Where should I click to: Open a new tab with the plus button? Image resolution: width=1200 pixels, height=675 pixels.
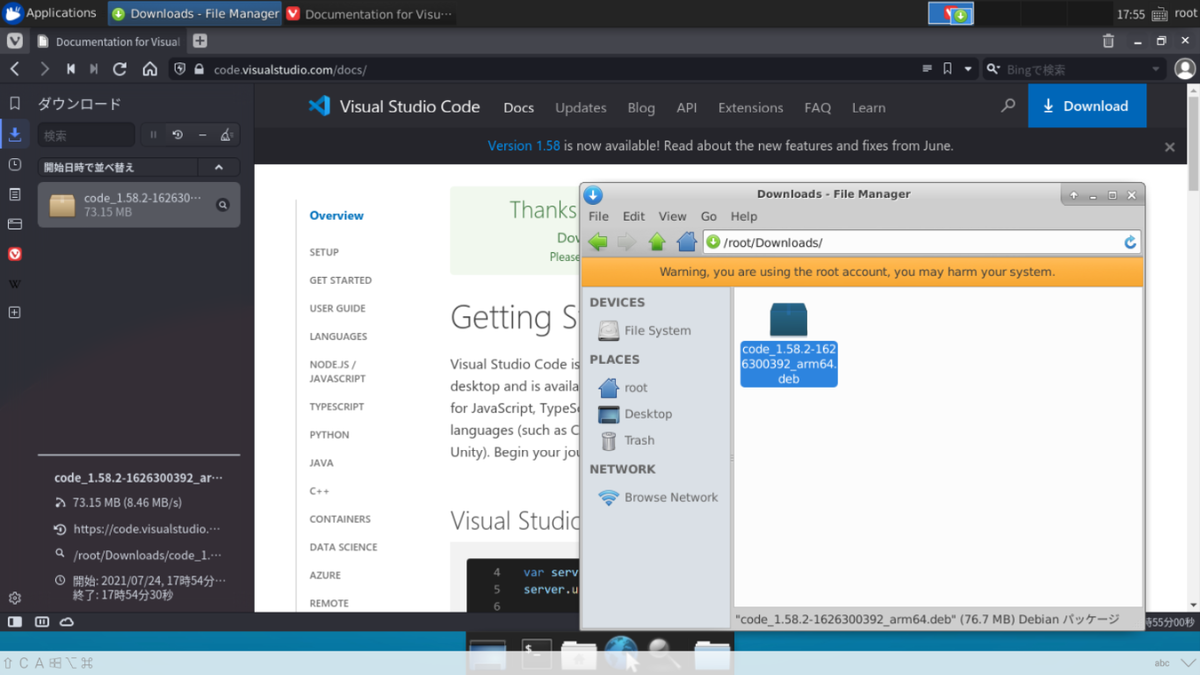(x=200, y=41)
